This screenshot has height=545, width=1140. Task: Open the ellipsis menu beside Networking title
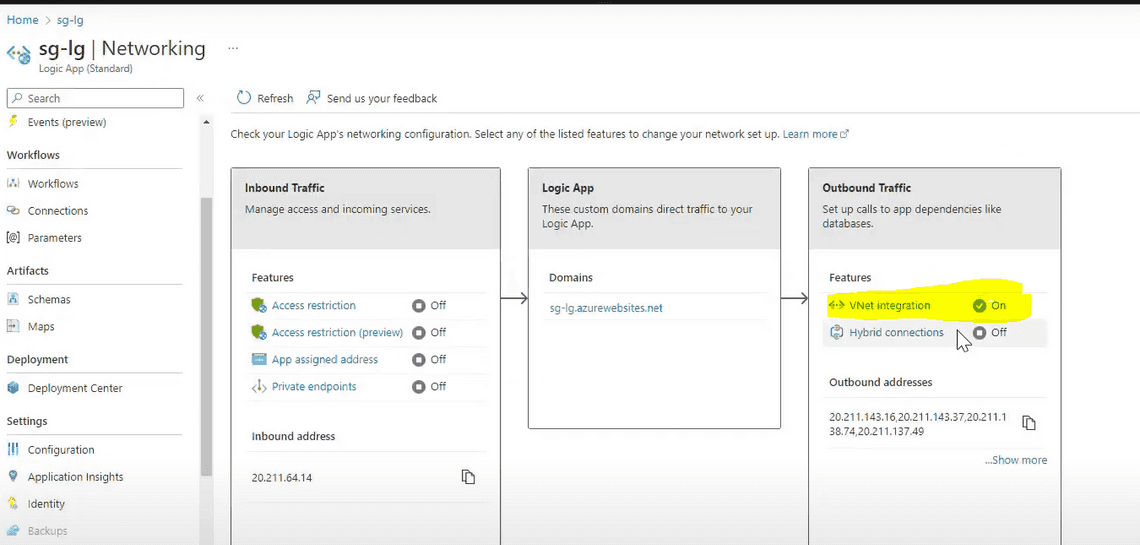[233, 48]
